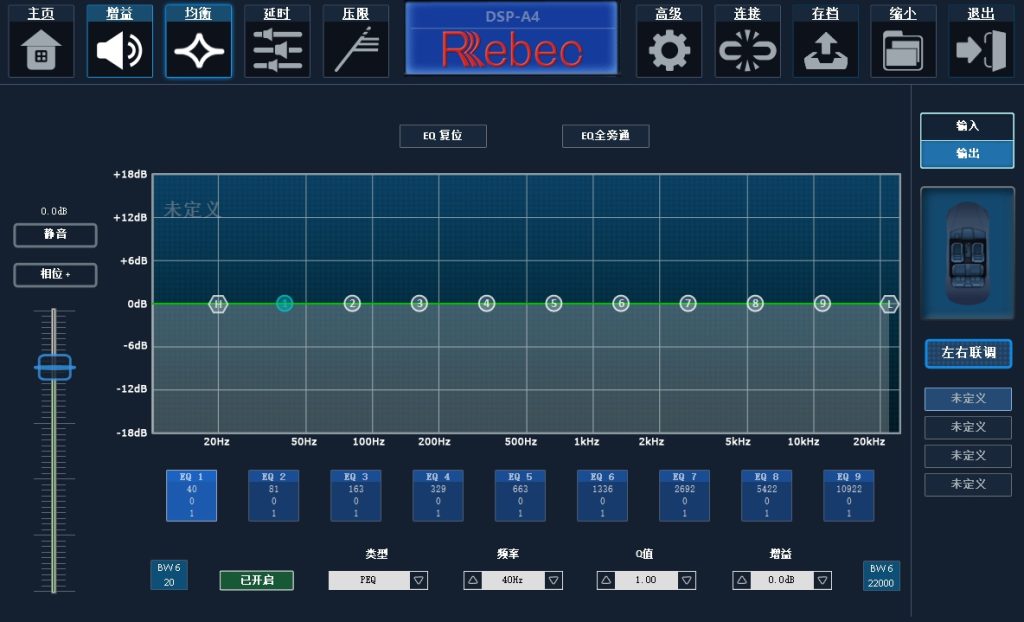The width and height of the screenshot is (1024, 622).
Task: Toggle 左右联调 left-right link
Action: pos(968,353)
